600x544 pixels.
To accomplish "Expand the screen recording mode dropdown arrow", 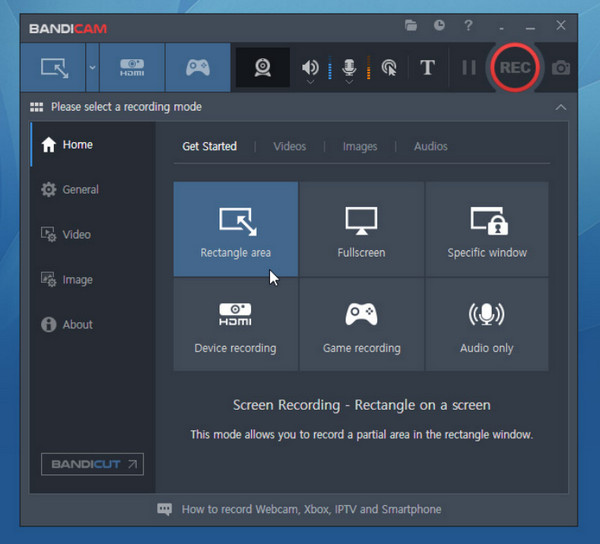I will click(x=92, y=68).
